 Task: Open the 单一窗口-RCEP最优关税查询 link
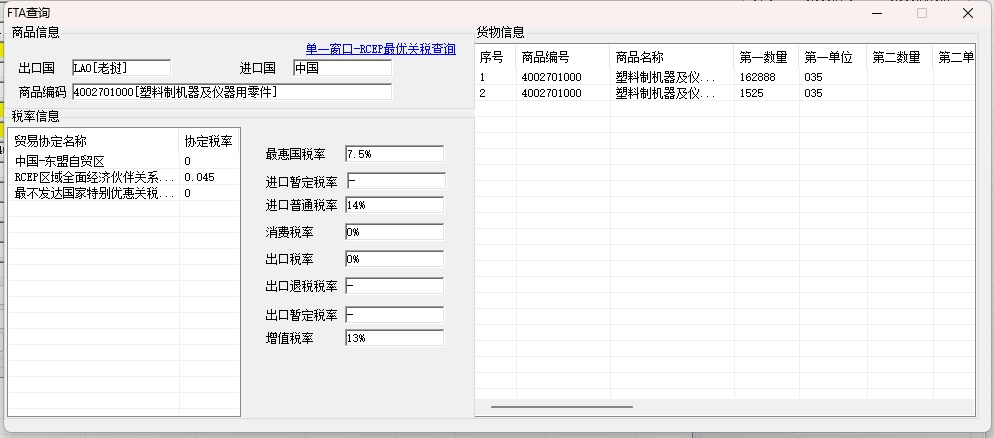pyautogui.click(x=380, y=49)
